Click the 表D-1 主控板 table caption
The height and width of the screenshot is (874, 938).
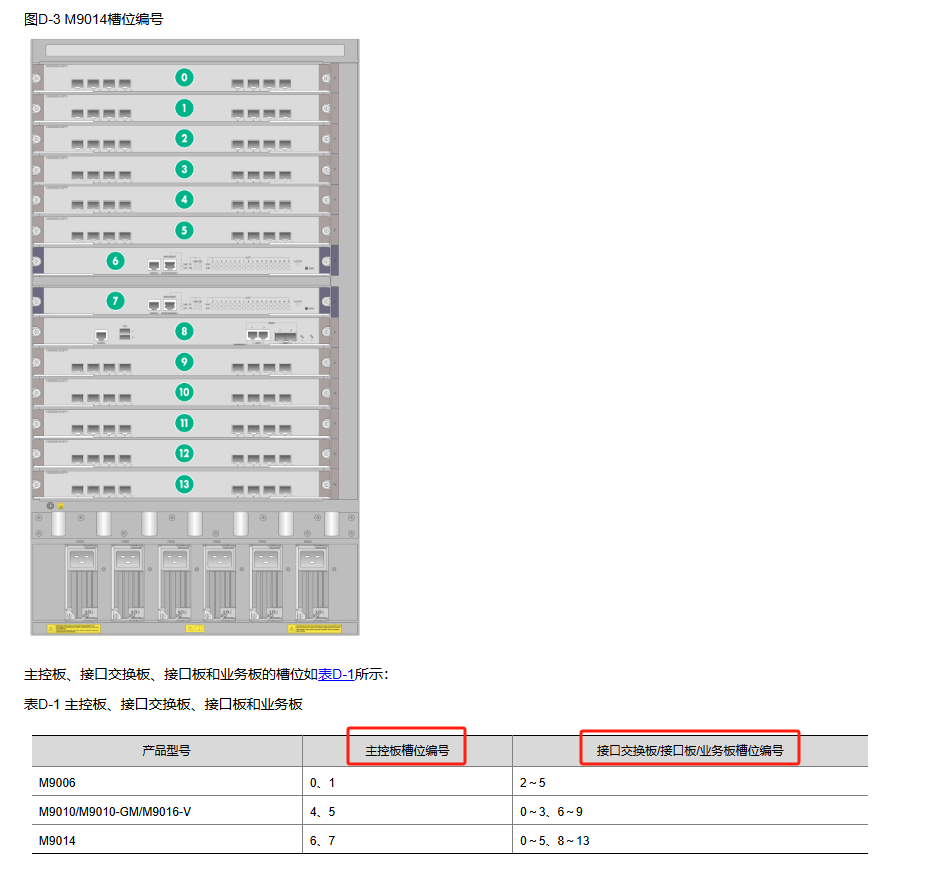click(x=163, y=704)
